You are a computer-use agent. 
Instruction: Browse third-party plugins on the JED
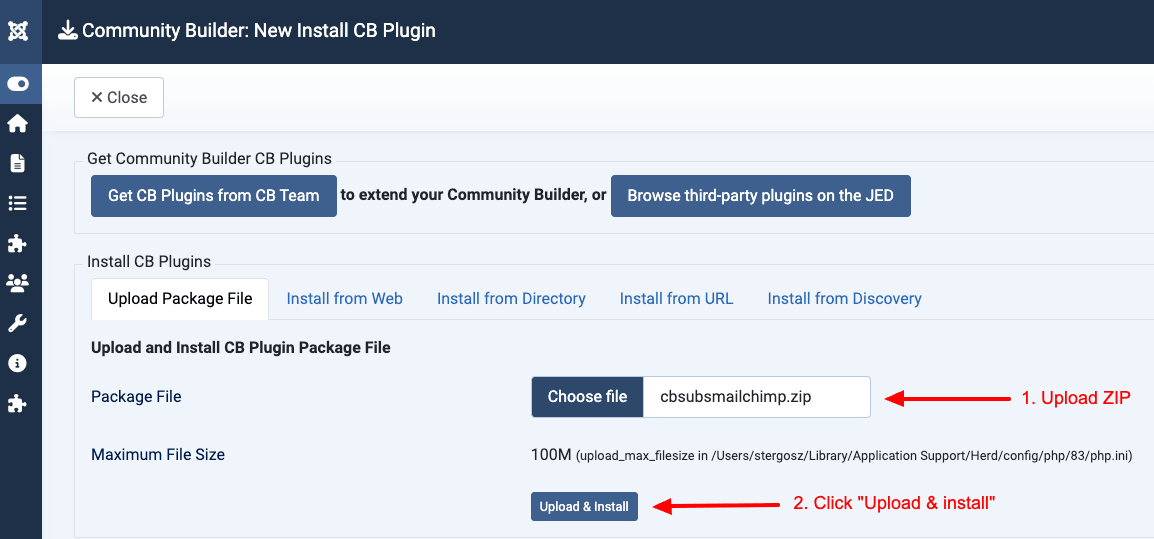pos(760,196)
